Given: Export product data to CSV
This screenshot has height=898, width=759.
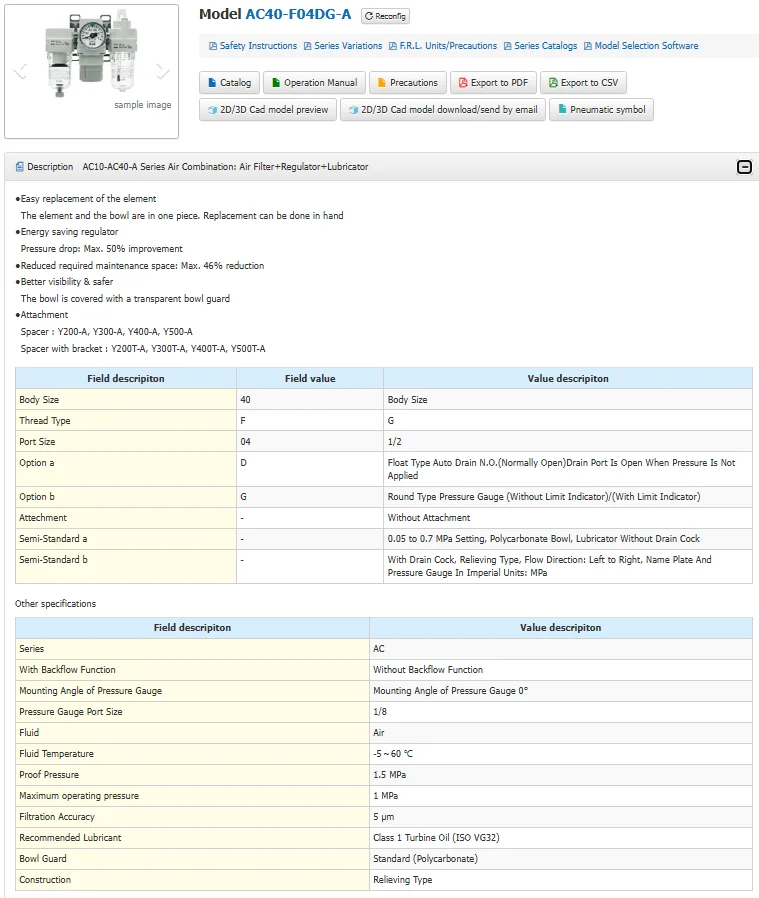Looking at the screenshot, I should click(x=583, y=83).
